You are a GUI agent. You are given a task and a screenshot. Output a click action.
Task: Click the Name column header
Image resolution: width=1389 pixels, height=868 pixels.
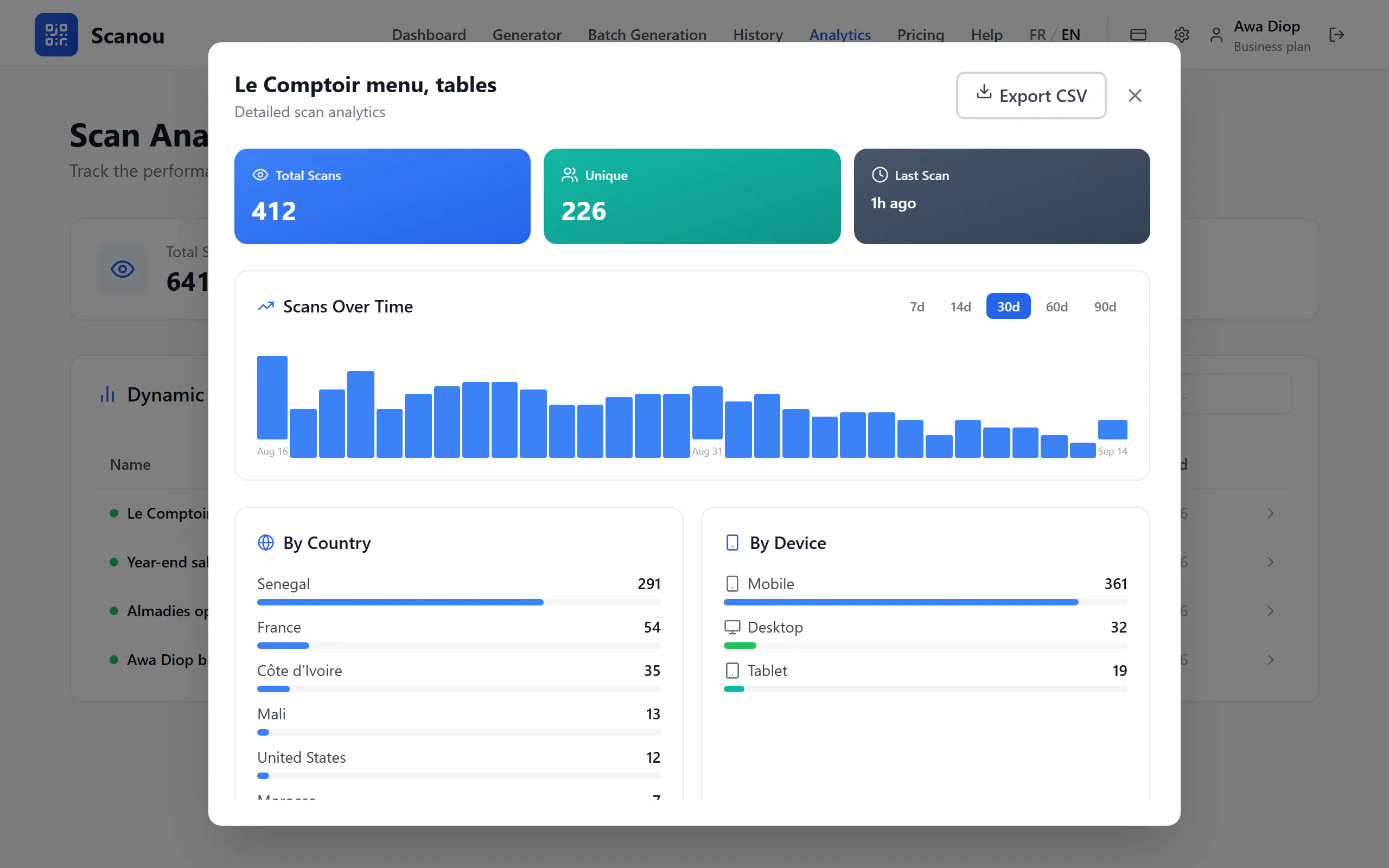click(x=130, y=464)
